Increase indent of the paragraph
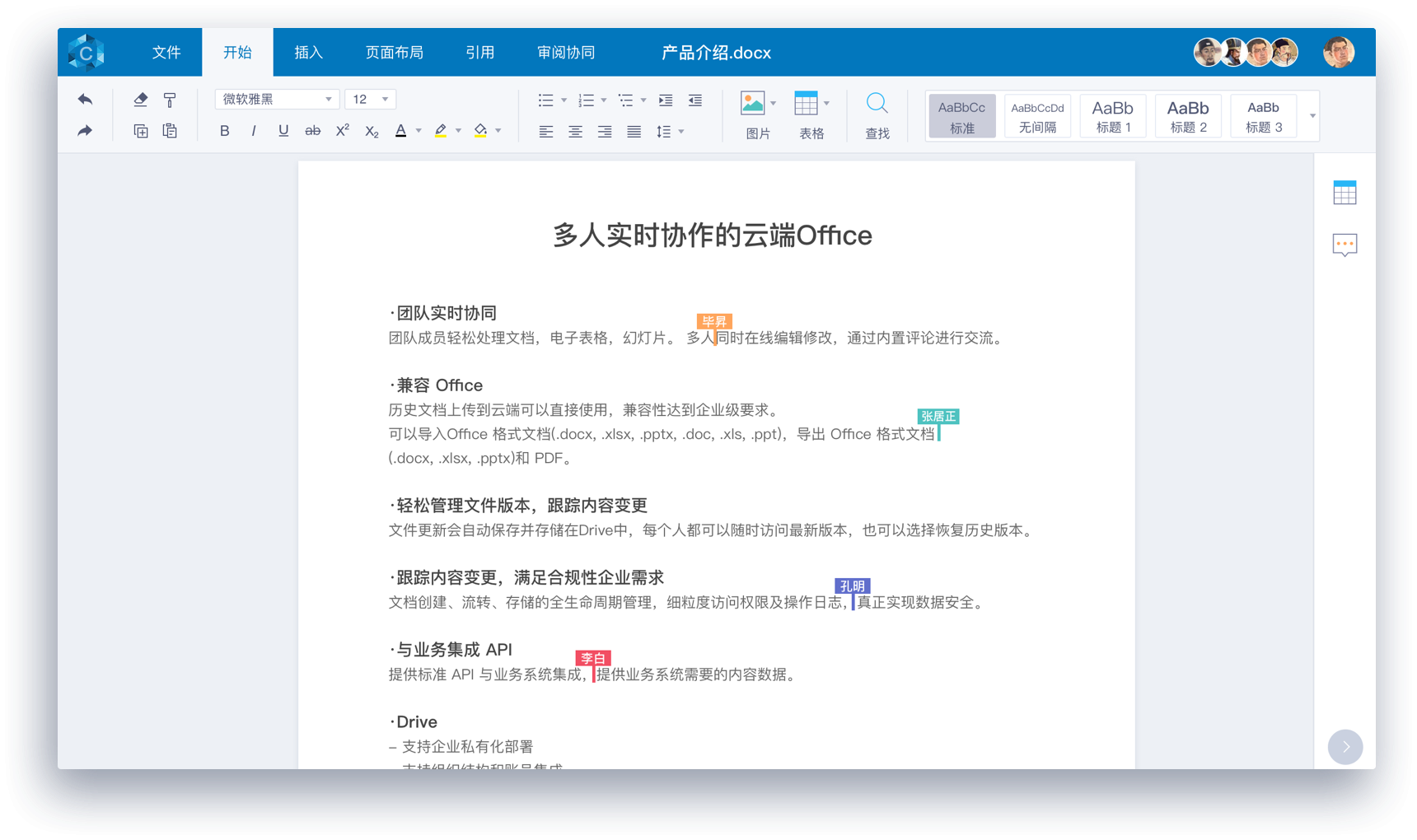 pos(666,100)
